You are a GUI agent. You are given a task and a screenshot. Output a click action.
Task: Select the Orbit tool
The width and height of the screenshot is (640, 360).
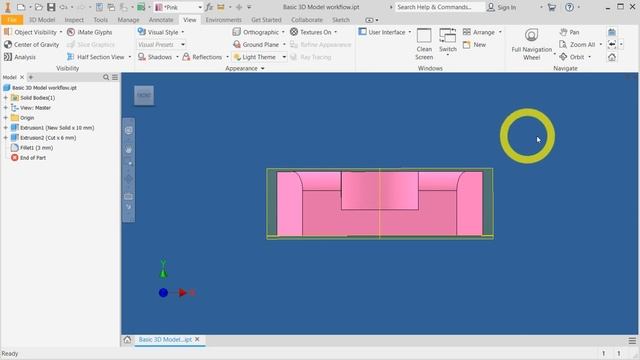(x=572, y=57)
